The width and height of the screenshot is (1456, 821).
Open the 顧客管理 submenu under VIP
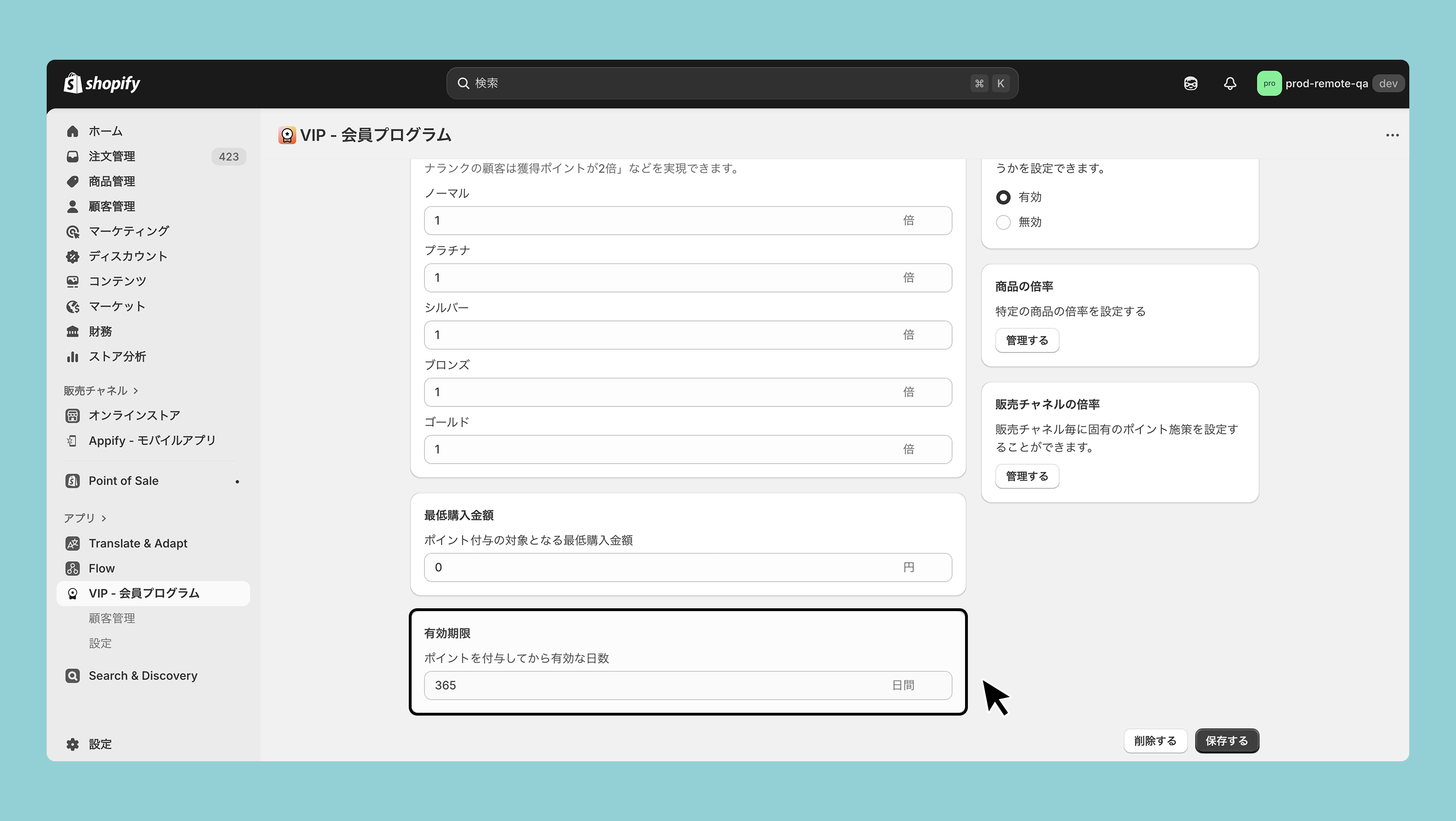click(x=112, y=618)
